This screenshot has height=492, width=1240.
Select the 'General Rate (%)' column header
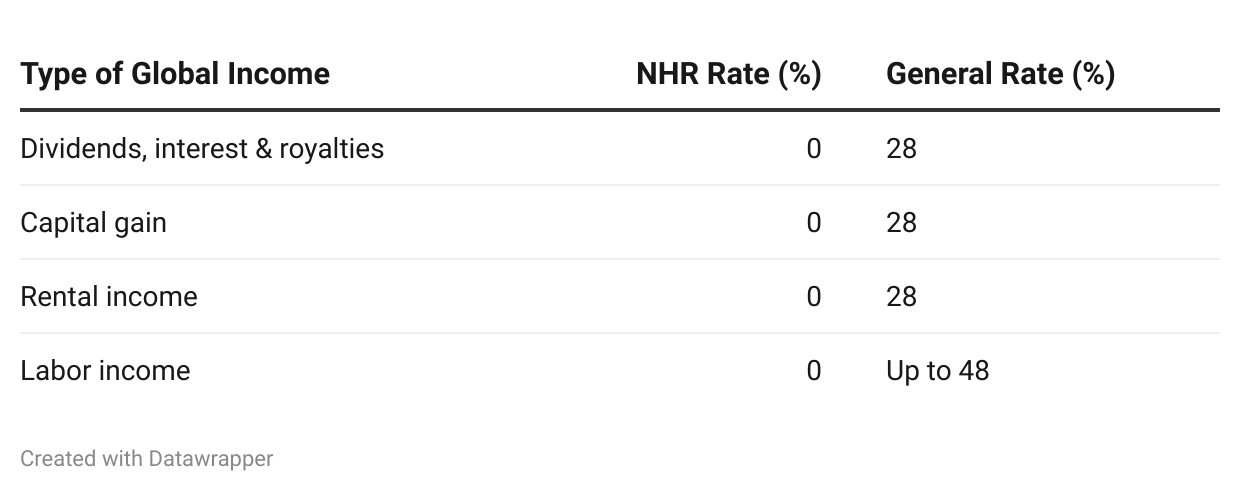coord(1000,74)
